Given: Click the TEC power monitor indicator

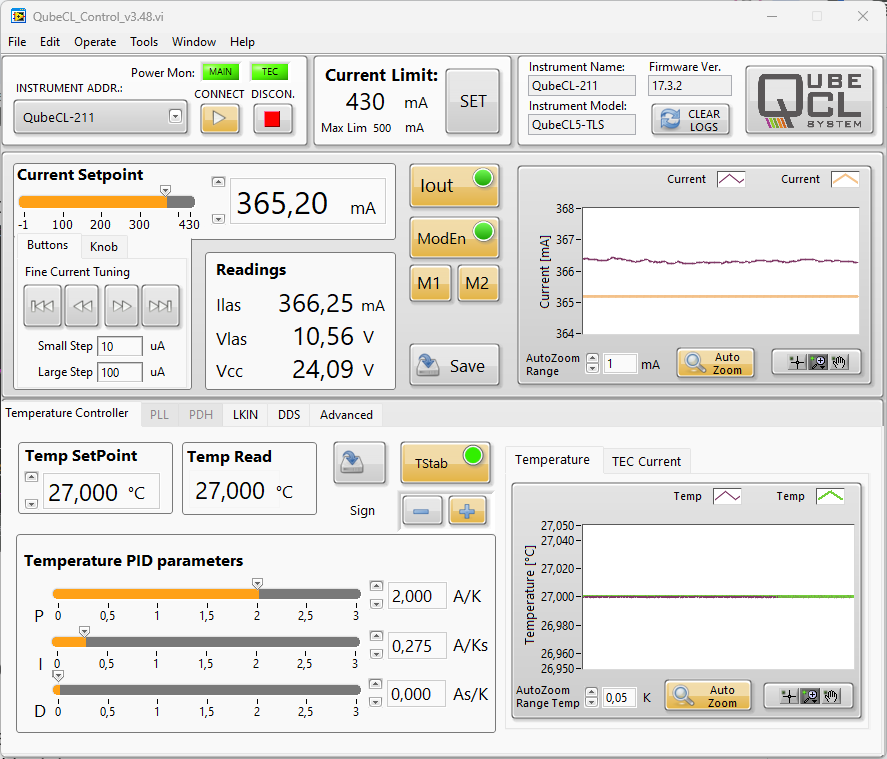Looking at the screenshot, I should [270, 72].
